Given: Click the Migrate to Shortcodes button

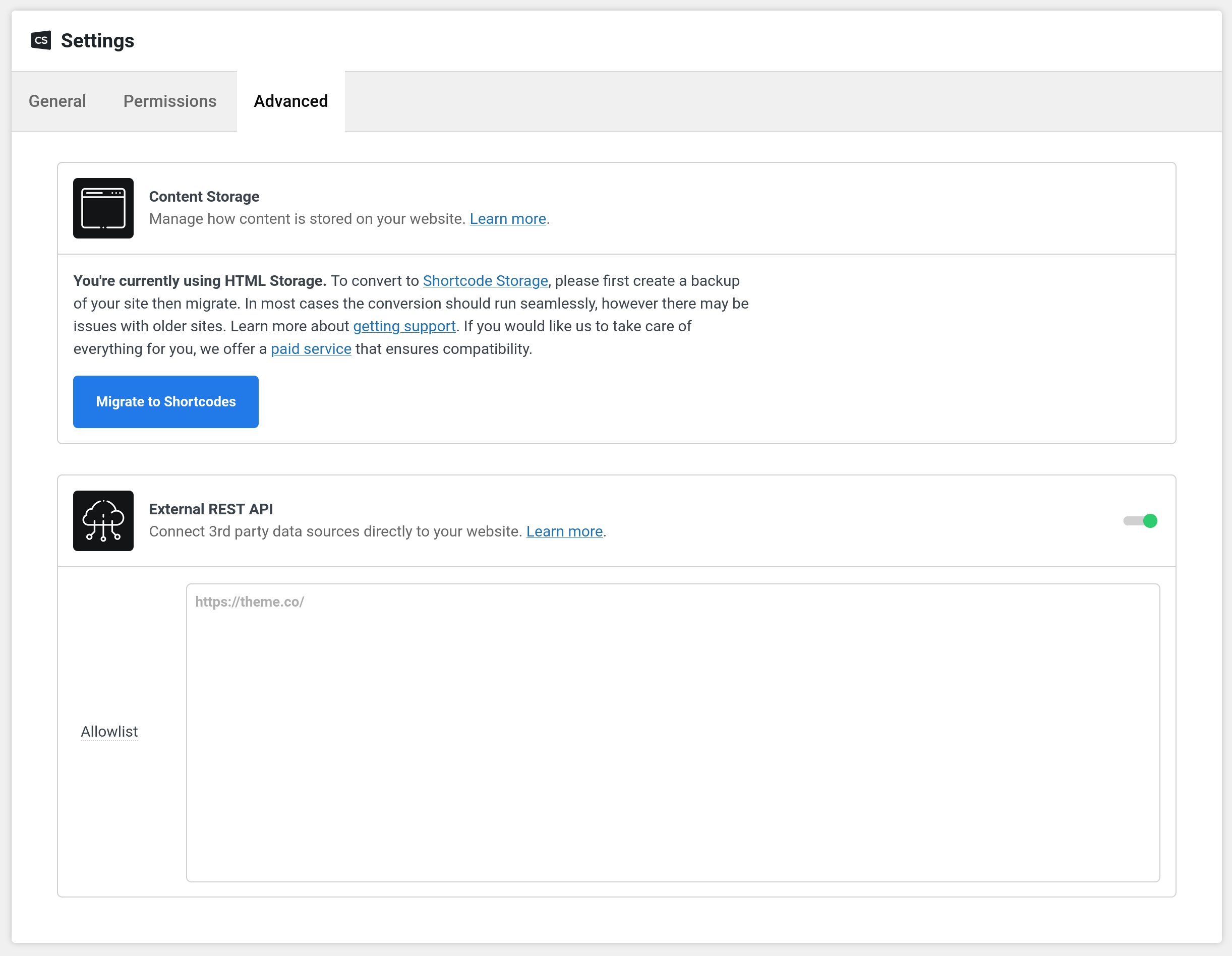Looking at the screenshot, I should 165,401.
